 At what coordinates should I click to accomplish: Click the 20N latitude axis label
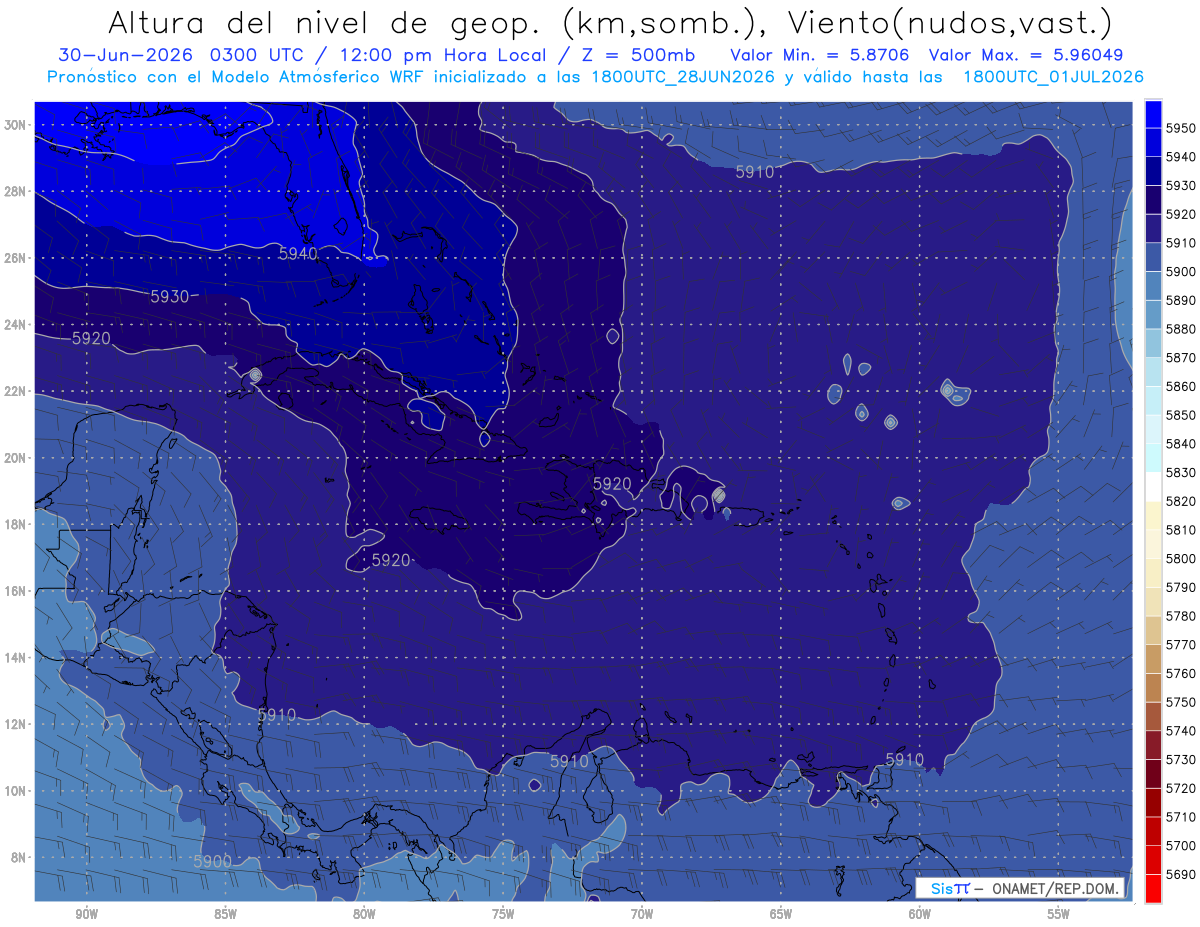click(15, 458)
